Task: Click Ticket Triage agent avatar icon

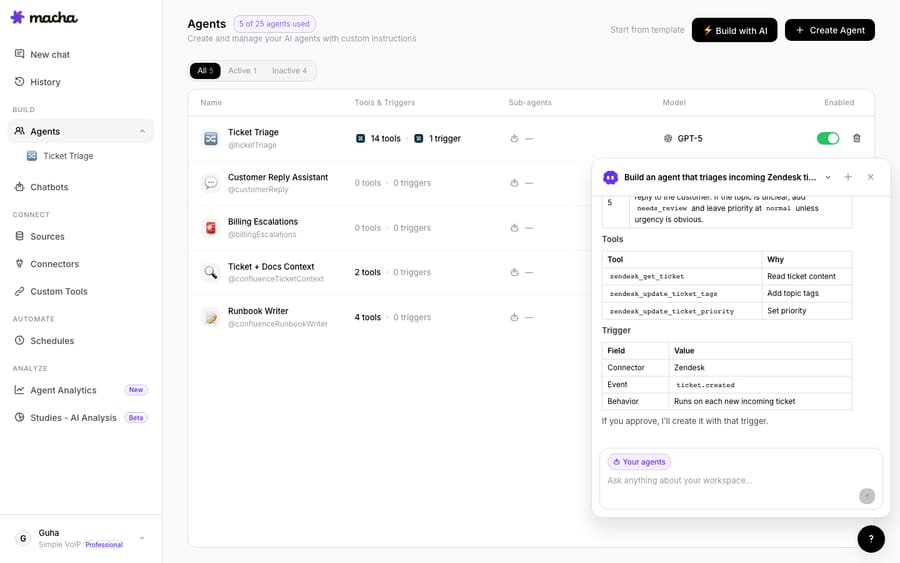Action: [x=211, y=138]
